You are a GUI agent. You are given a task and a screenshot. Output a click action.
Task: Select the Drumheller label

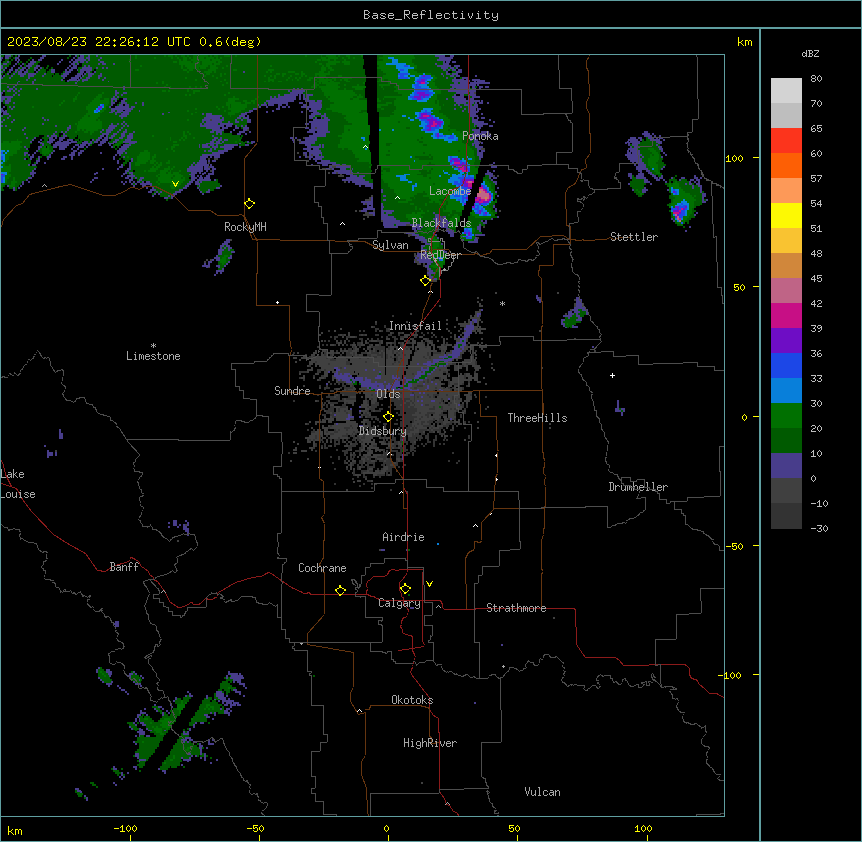click(x=638, y=487)
